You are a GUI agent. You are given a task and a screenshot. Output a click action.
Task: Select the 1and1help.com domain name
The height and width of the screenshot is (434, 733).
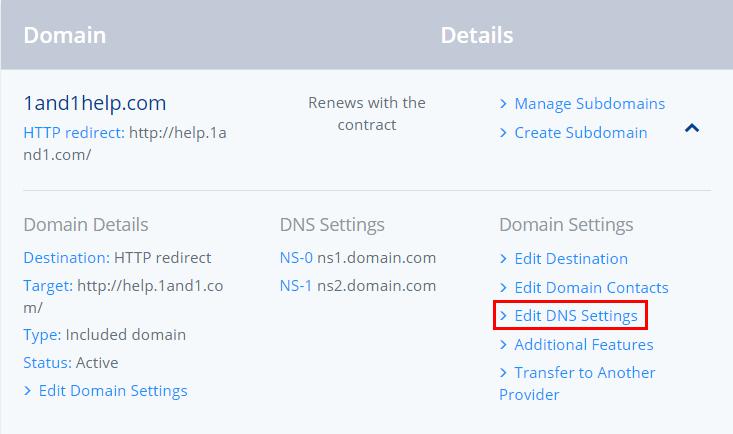pos(95,103)
